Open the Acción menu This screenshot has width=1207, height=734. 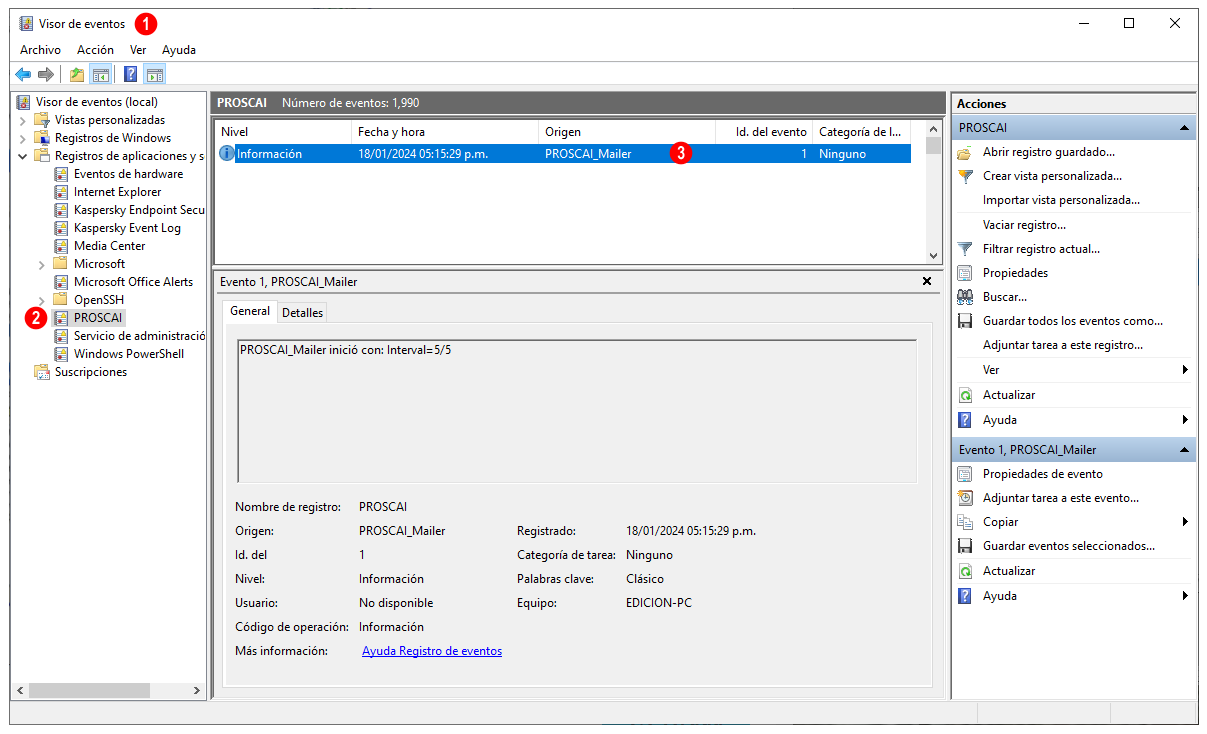[95, 49]
